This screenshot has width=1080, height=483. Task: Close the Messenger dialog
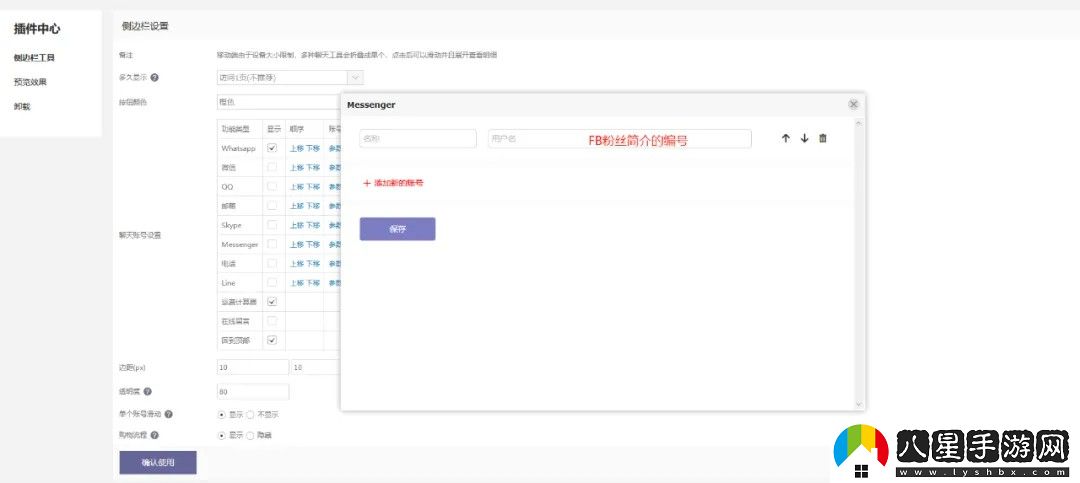853,104
